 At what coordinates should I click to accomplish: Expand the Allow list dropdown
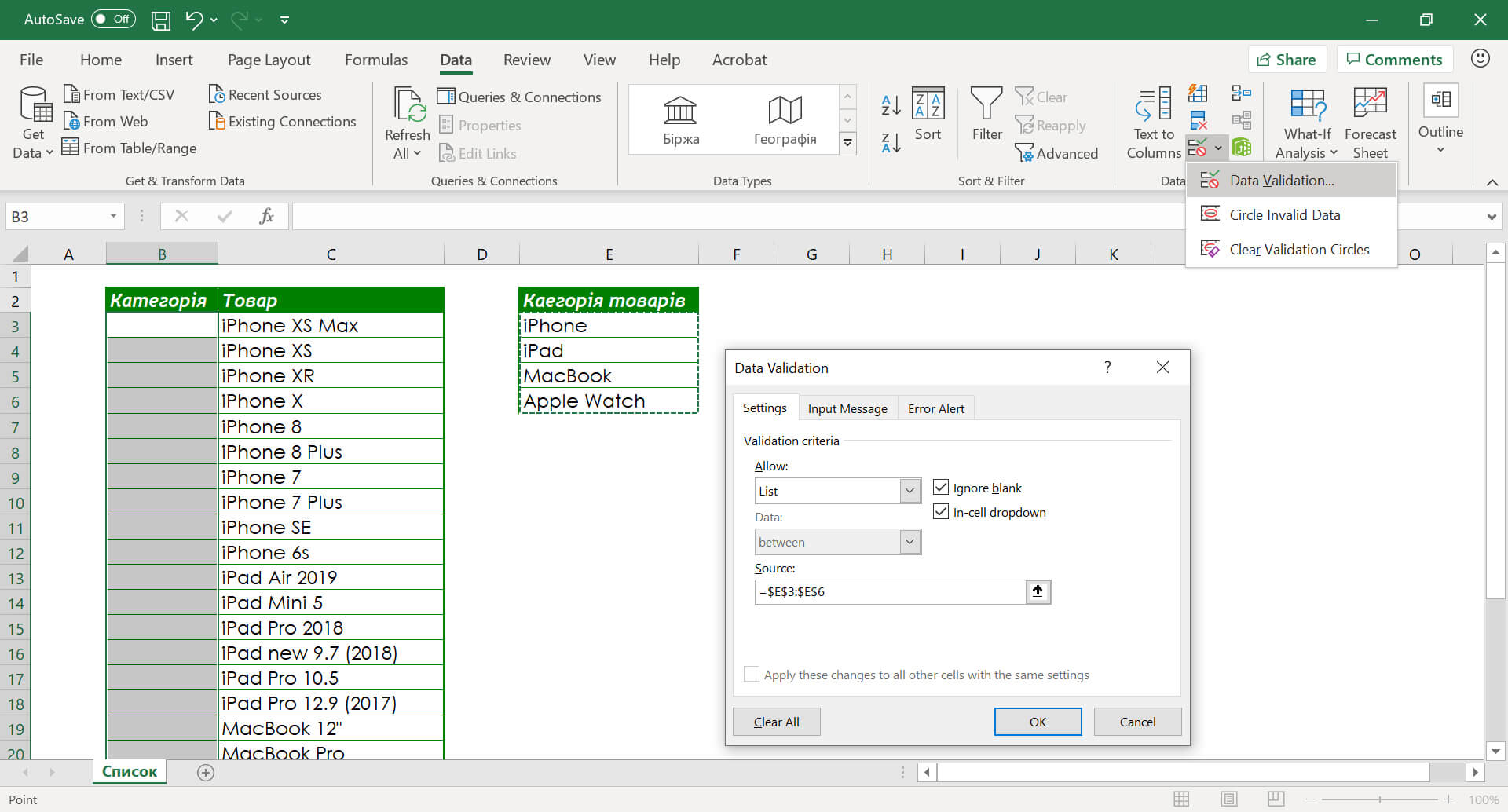pyautogui.click(x=910, y=491)
